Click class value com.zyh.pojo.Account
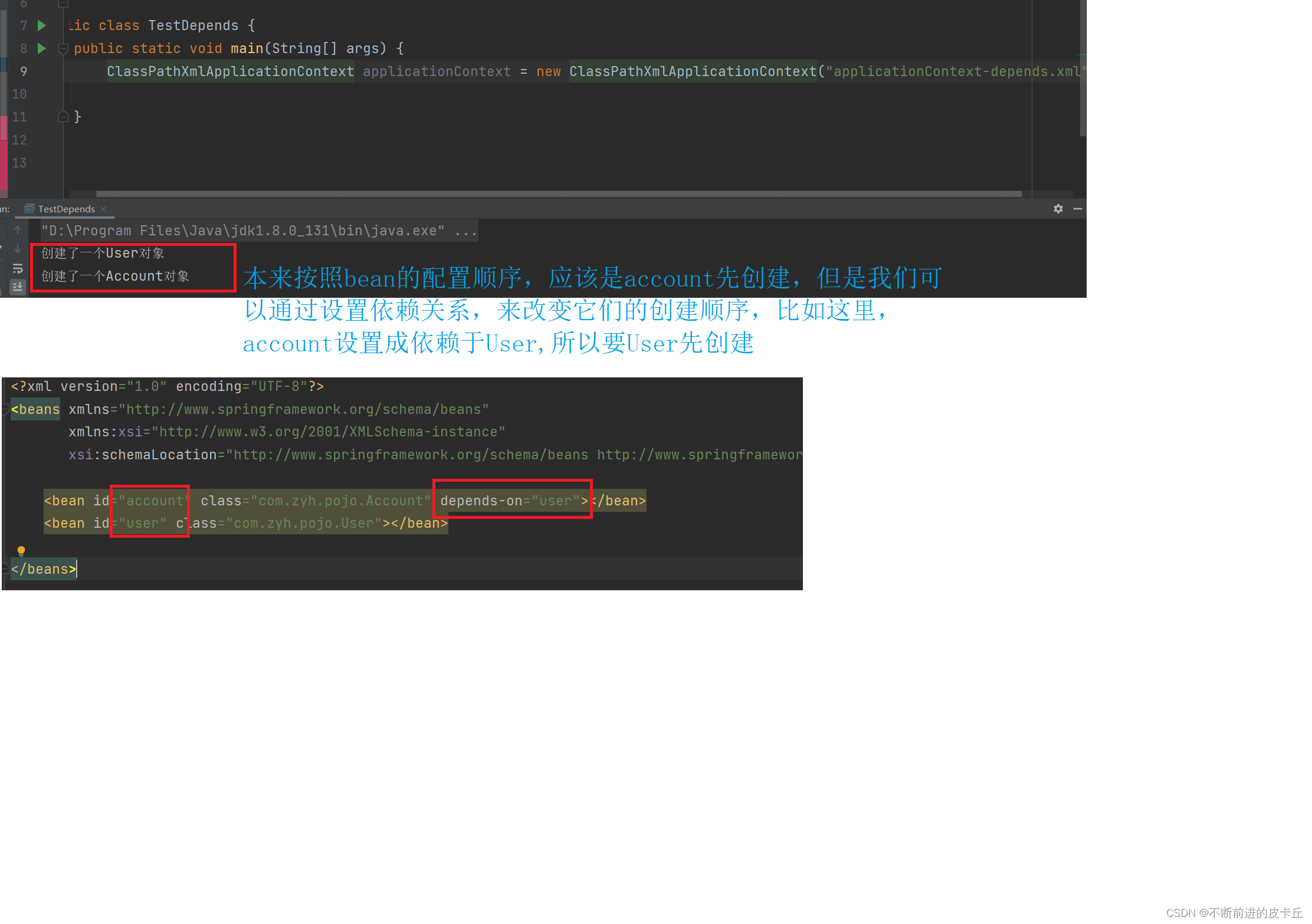1312x924 pixels. tap(341, 501)
